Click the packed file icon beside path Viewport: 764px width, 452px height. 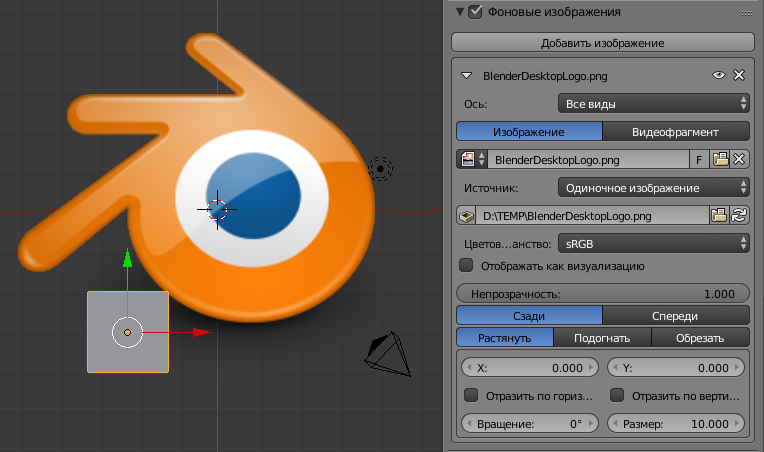(x=467, y=216)
